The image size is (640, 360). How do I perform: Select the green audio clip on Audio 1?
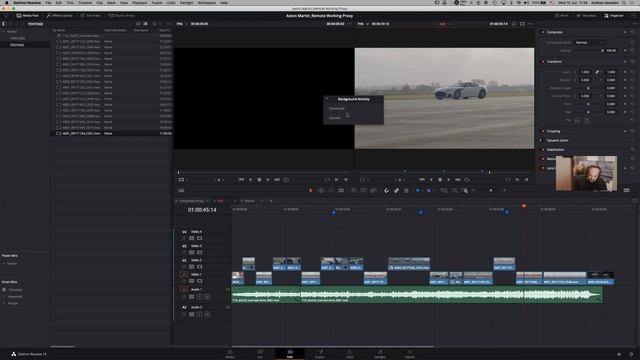point(417,294)
